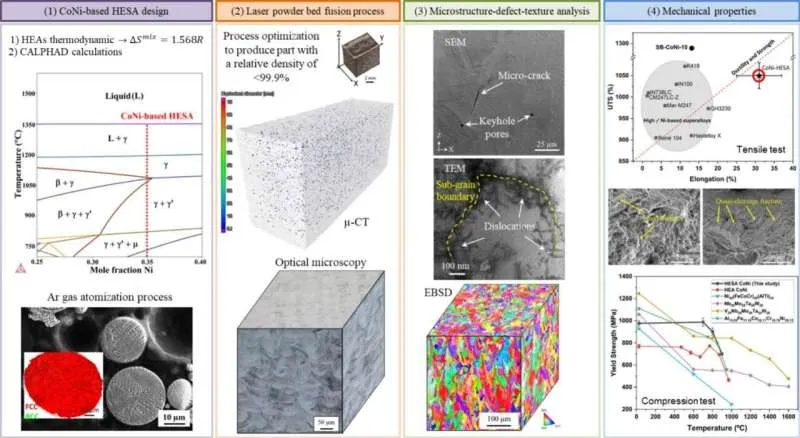Select the red-circled CoNi-HESA data marker
Image resolution: width=800 pixels, height=438 pixels.
click(x=758, y=76)
